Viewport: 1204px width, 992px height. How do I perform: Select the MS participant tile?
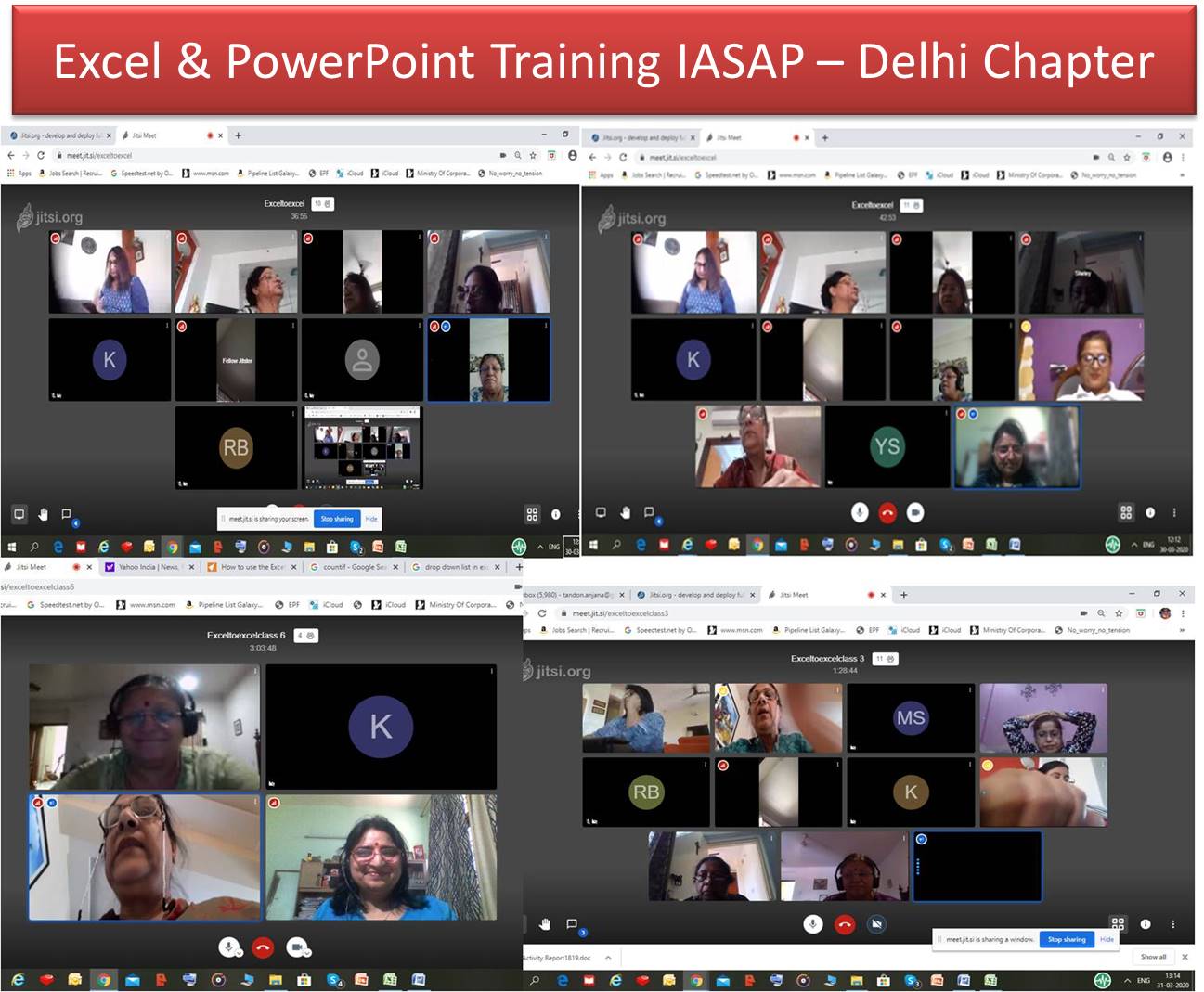click(x=910, y=717)
